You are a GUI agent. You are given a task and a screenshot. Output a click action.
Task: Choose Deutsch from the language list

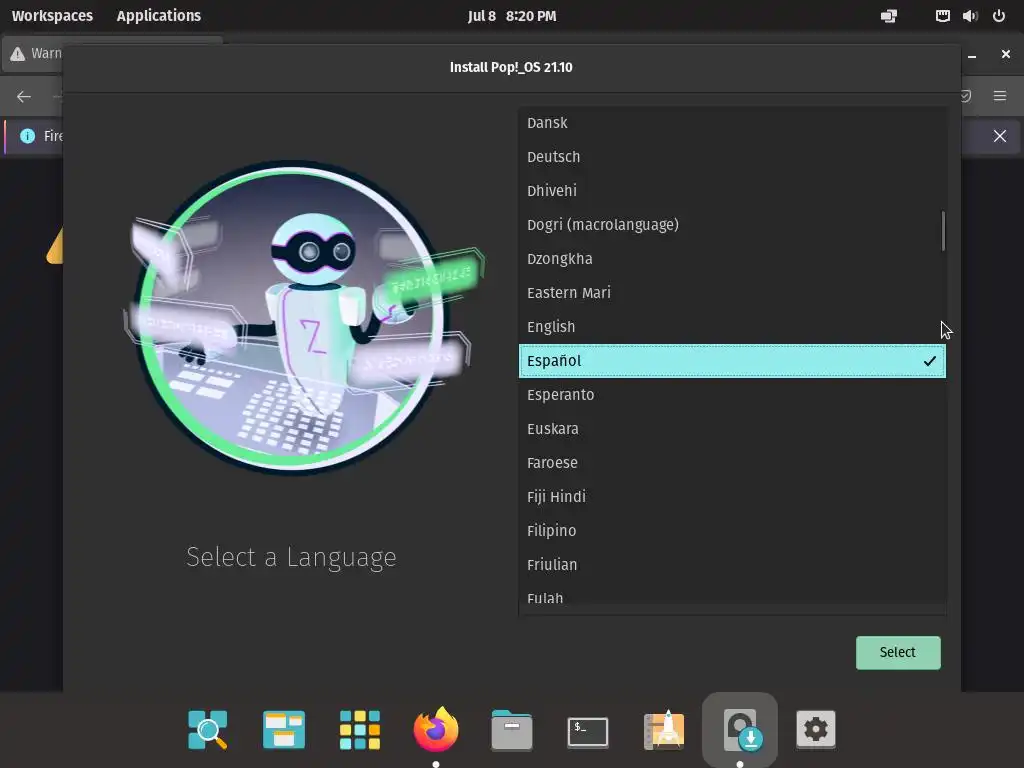[732, 157]
